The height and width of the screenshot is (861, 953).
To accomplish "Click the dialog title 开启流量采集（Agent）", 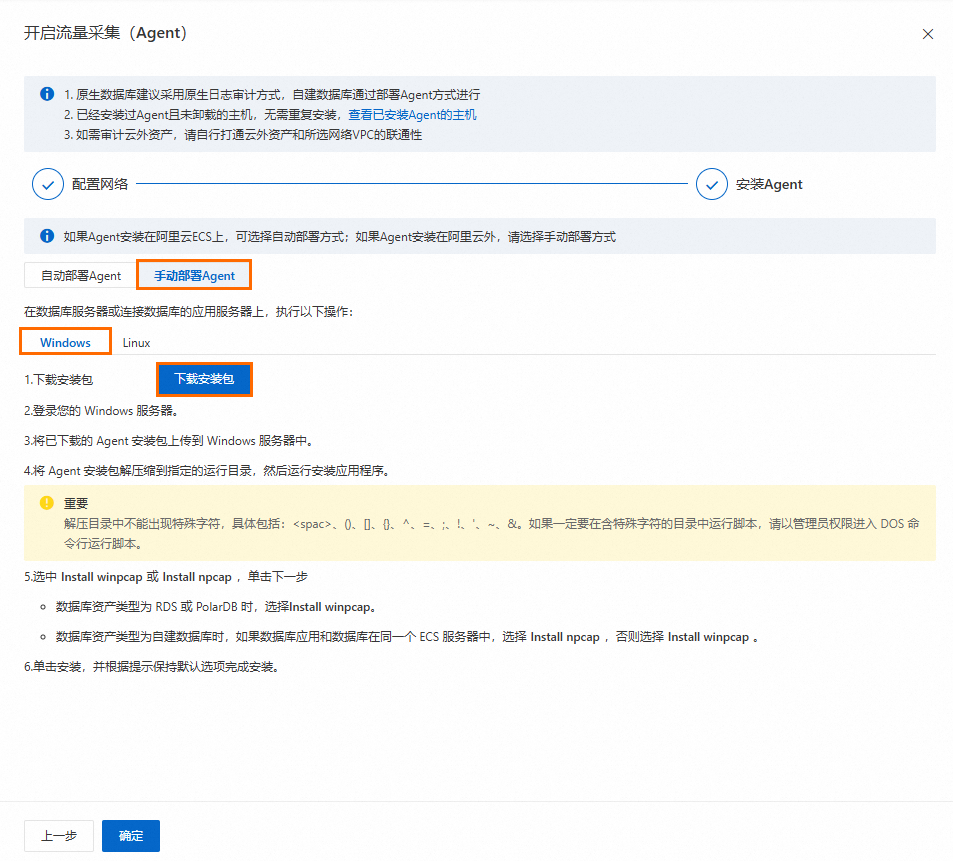I will click(106, 33).
